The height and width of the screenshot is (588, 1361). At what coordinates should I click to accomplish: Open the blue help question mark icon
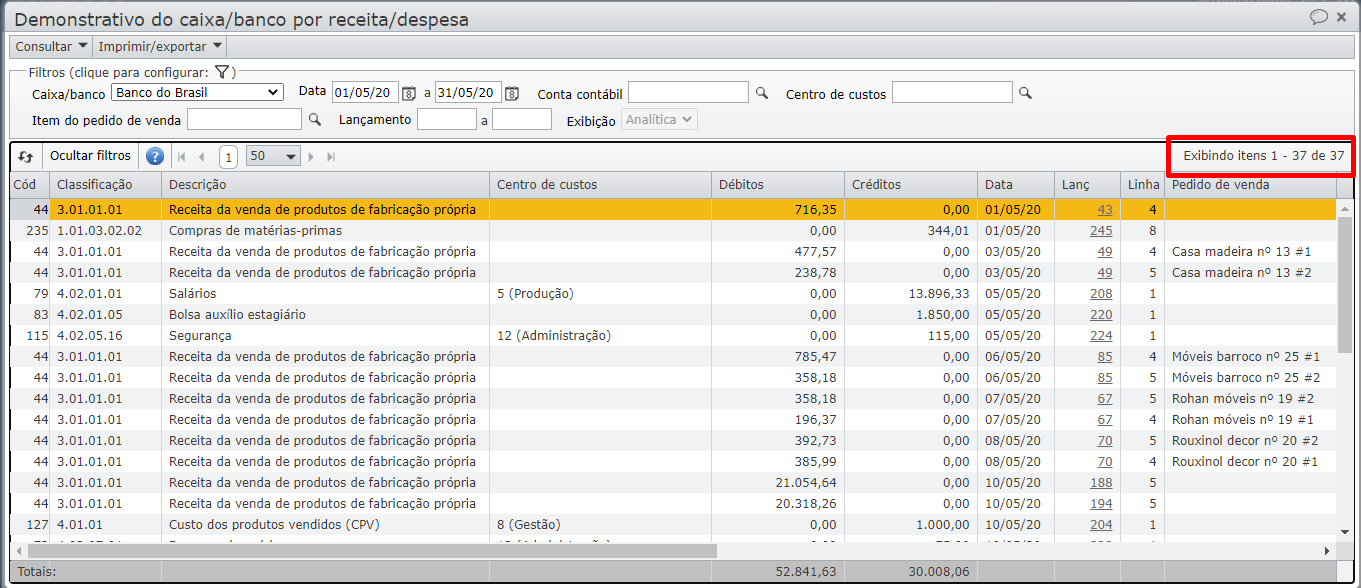coord(155,156)
